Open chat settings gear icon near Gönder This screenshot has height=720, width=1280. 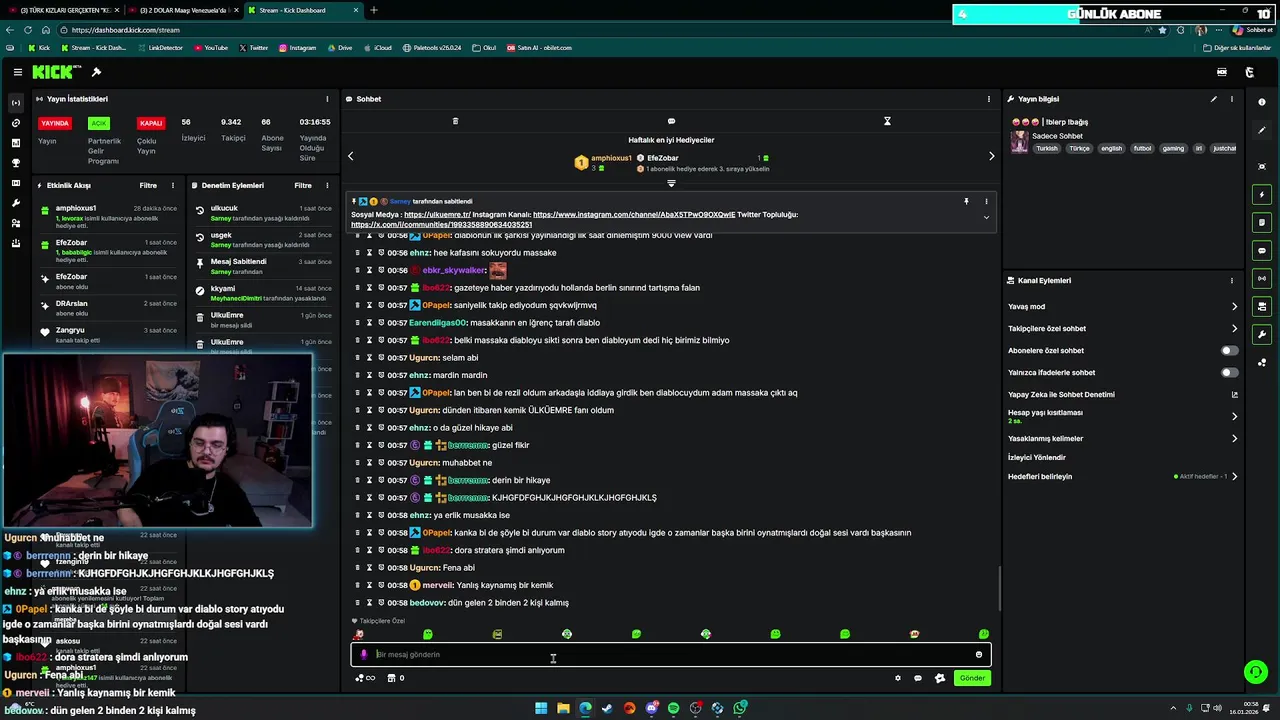pos(897,678)
